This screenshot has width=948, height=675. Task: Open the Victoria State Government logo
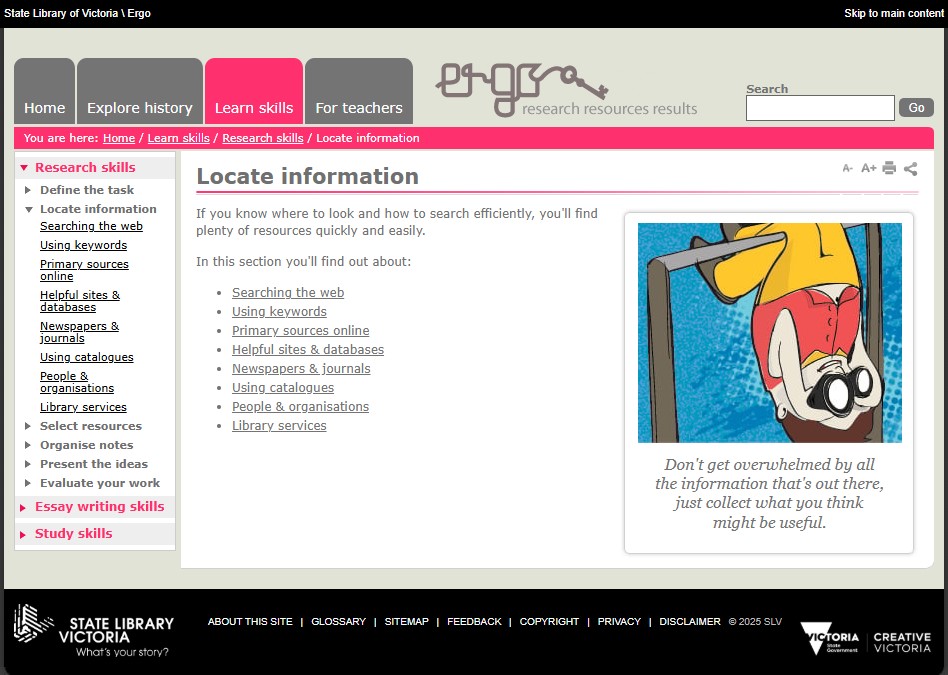[x=829, y=637]
